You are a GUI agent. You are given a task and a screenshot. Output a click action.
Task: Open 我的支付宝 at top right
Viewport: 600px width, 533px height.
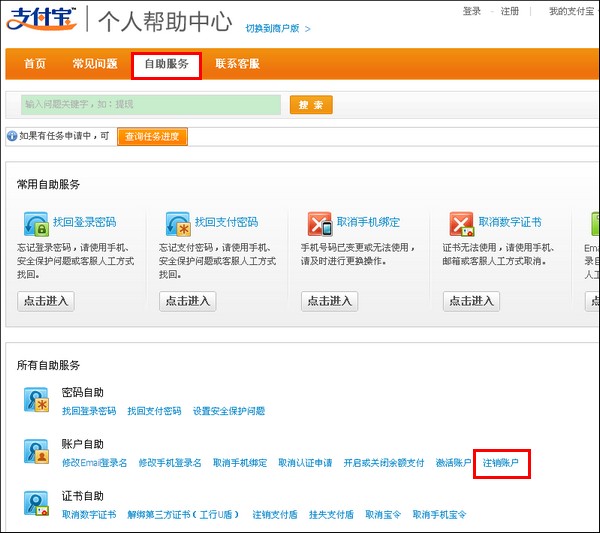pos(572,11)
